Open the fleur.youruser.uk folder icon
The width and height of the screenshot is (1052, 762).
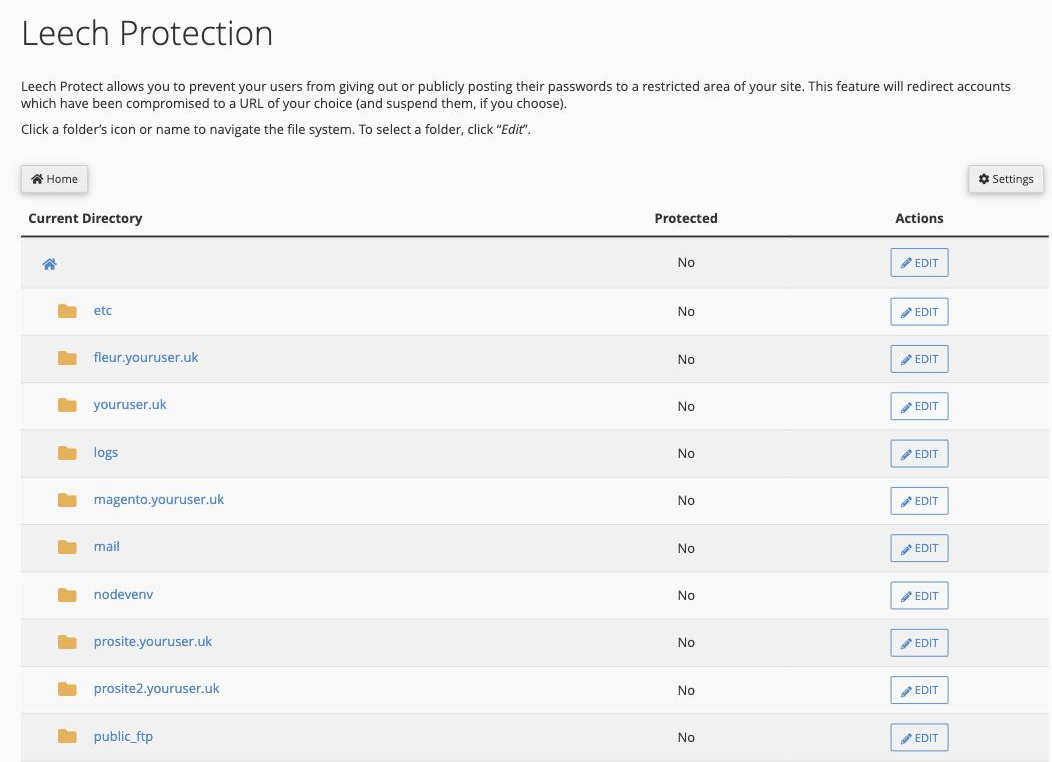pyautogui.click(x=67, y=358)
